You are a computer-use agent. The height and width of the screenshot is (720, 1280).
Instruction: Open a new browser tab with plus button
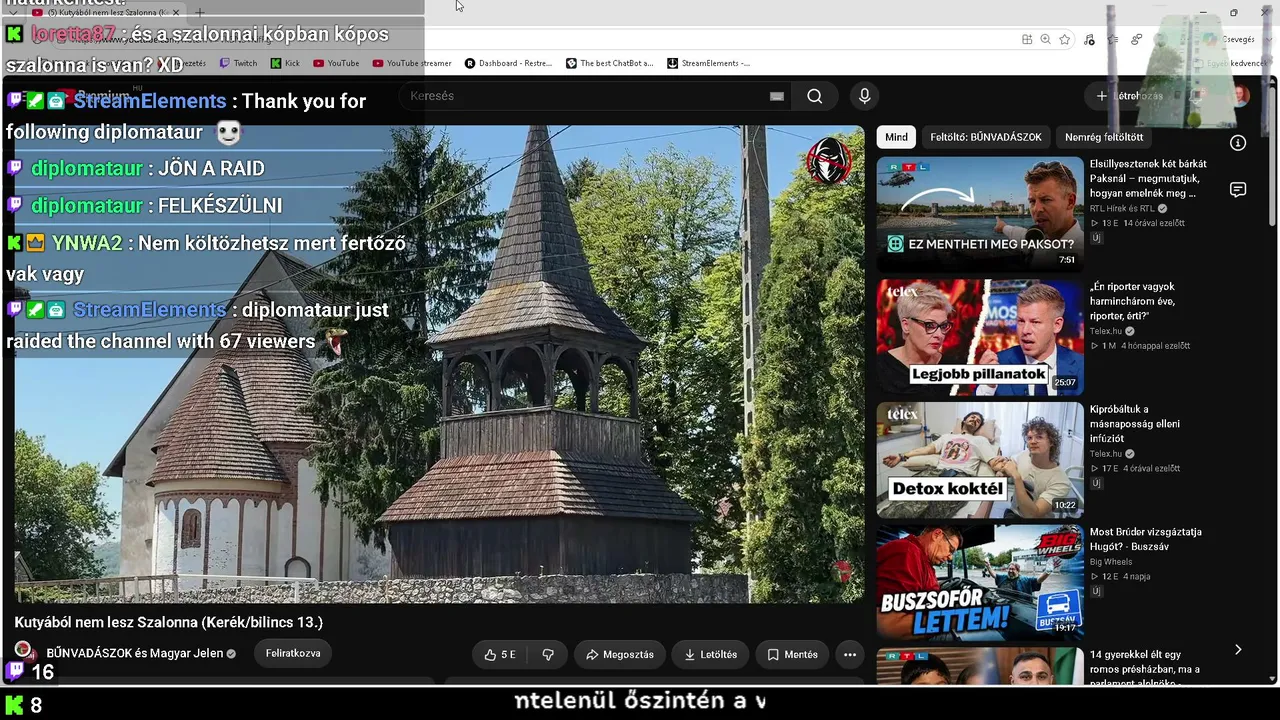199,13
